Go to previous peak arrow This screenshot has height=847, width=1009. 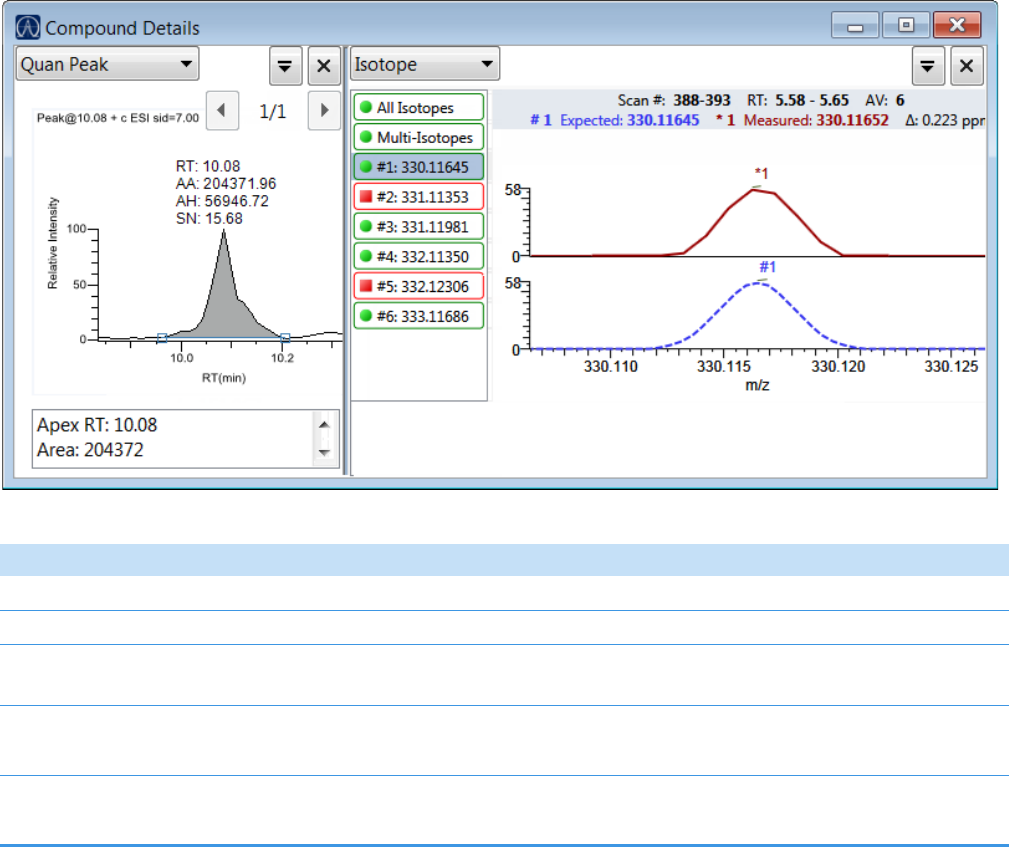[222, 111]
